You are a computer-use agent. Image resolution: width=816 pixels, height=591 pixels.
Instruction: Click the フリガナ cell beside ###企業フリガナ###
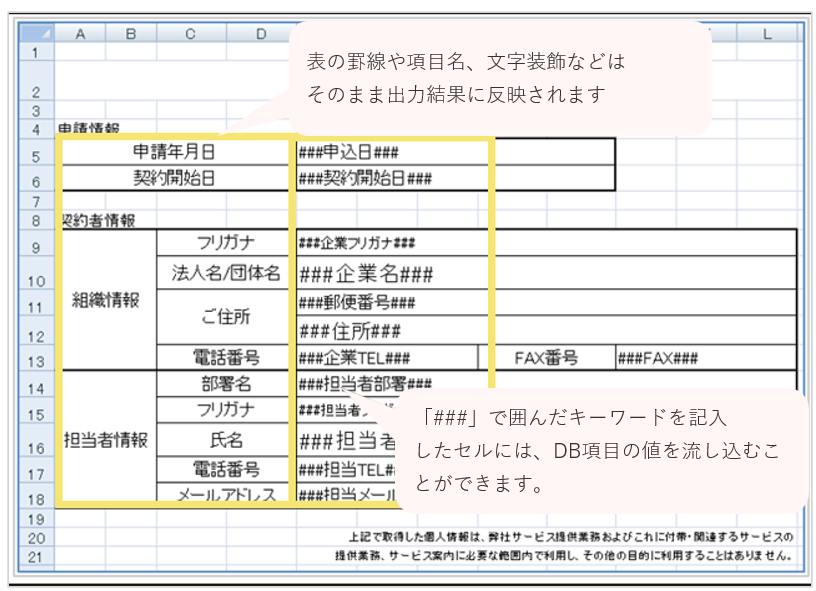point(226,242)
